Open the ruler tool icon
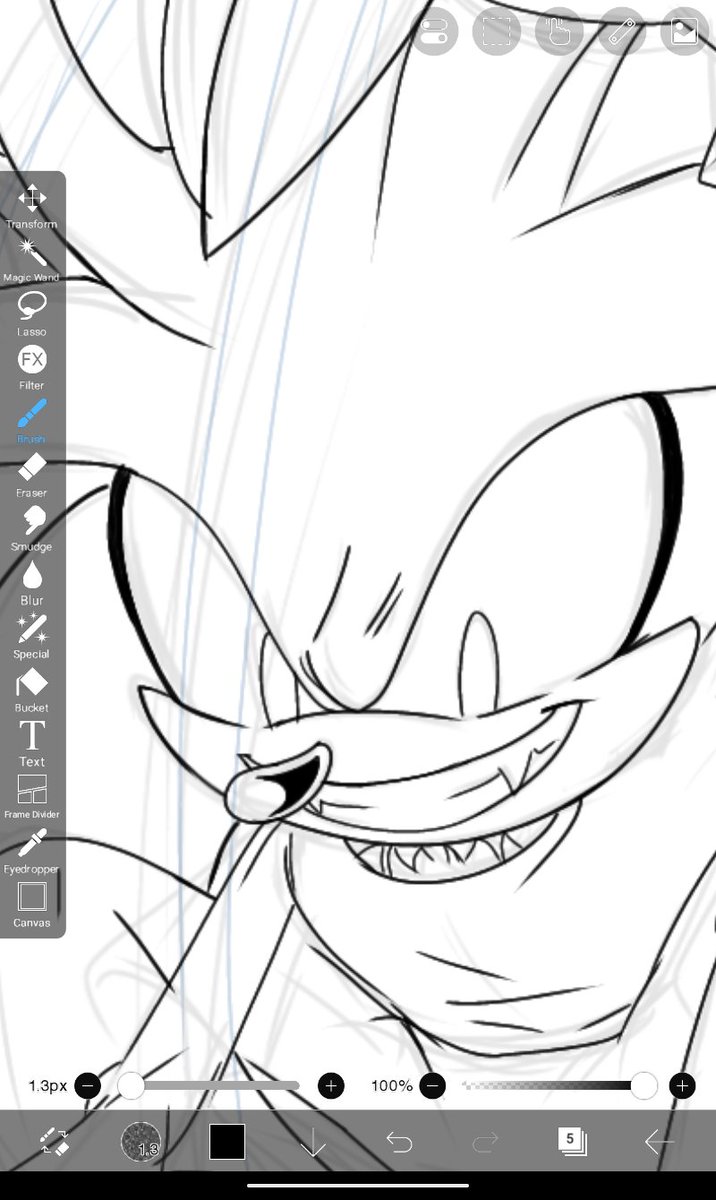The height and width of the screenshot is (1200, 716). (x=622, y=32)
